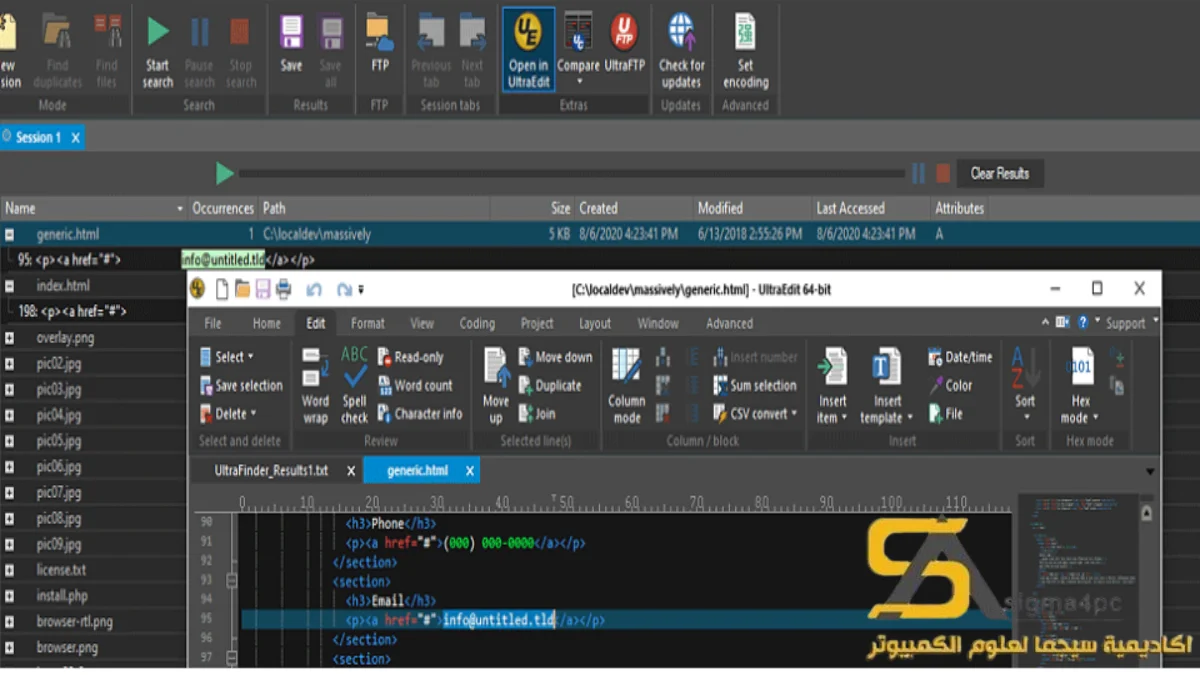Click the search progress bar

point(570,174)
